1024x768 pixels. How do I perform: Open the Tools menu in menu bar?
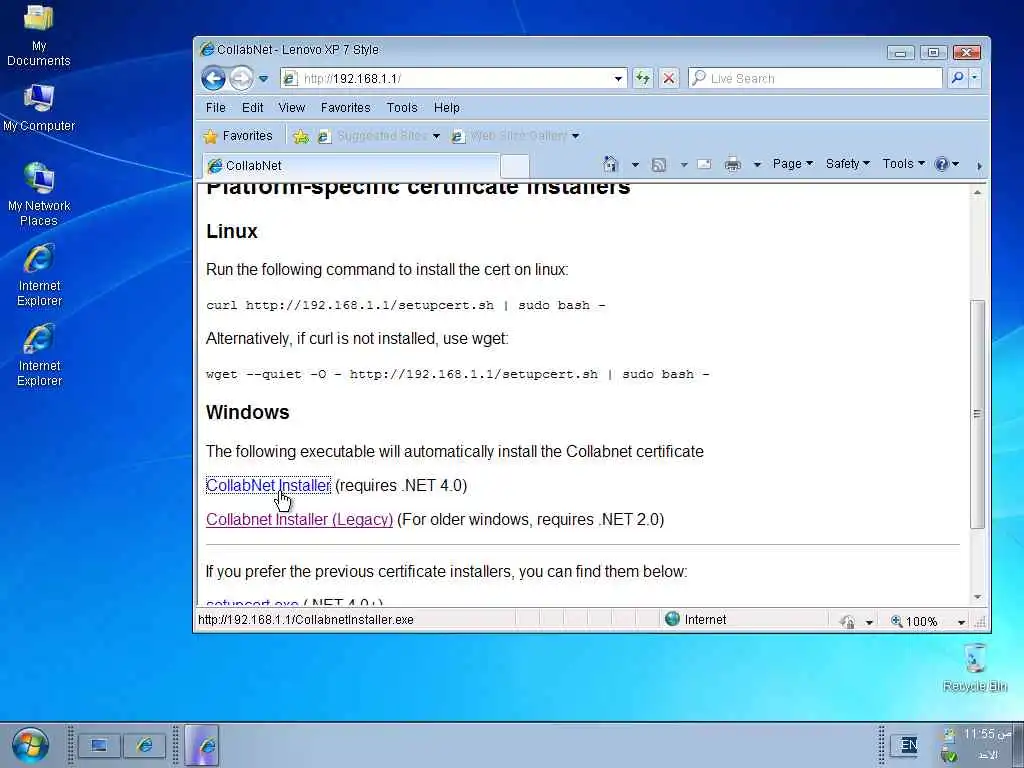point(402,108)
